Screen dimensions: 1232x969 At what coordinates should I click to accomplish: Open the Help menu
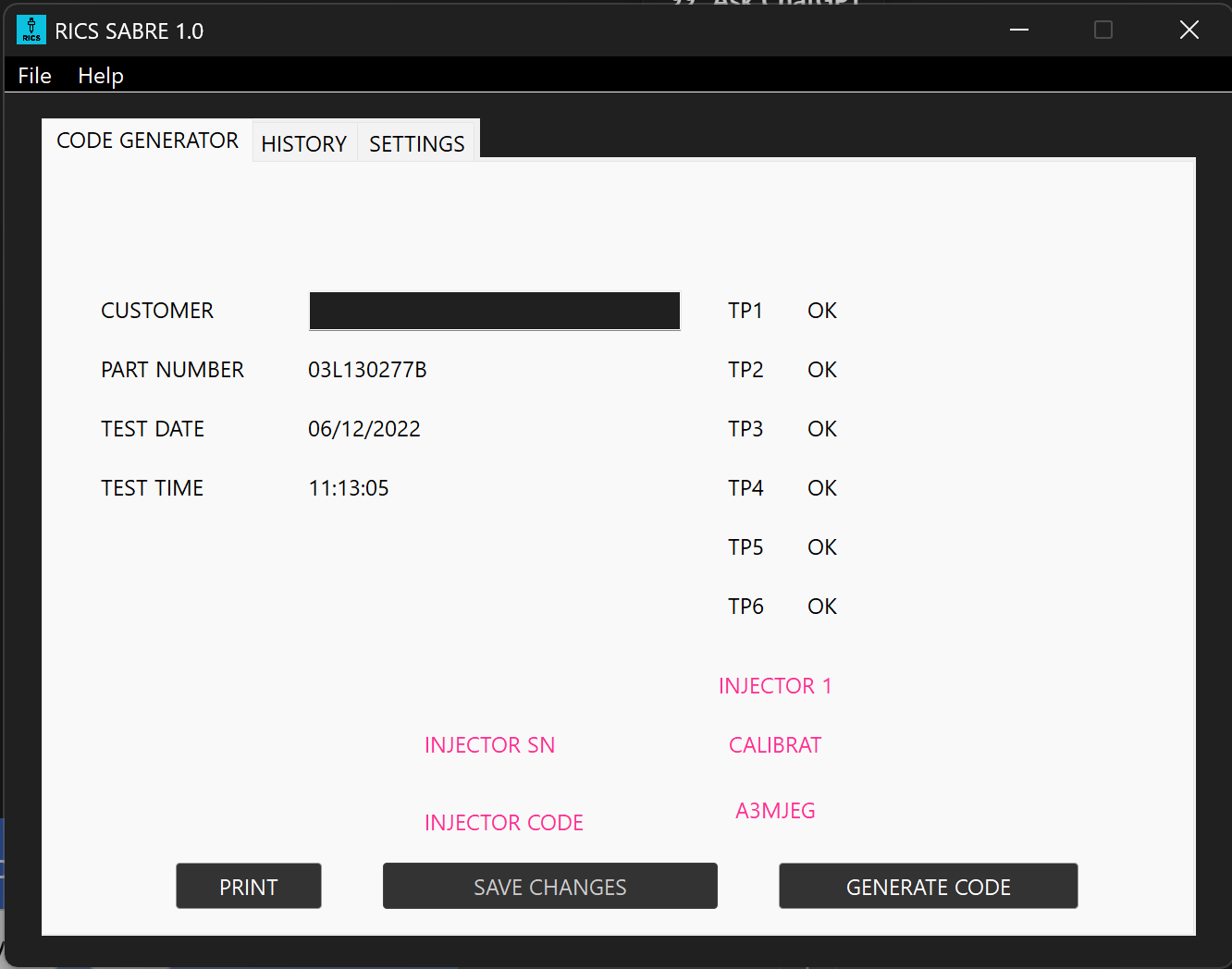[x=101, y=76]
